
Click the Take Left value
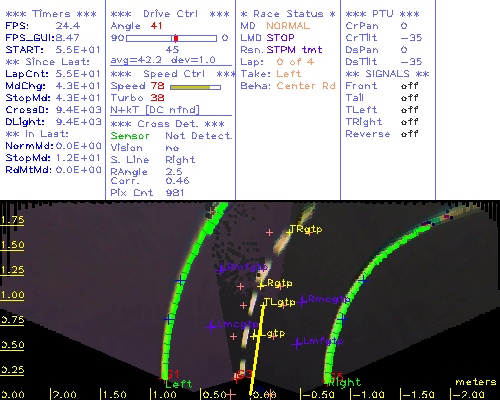click(x=289, y=74)
